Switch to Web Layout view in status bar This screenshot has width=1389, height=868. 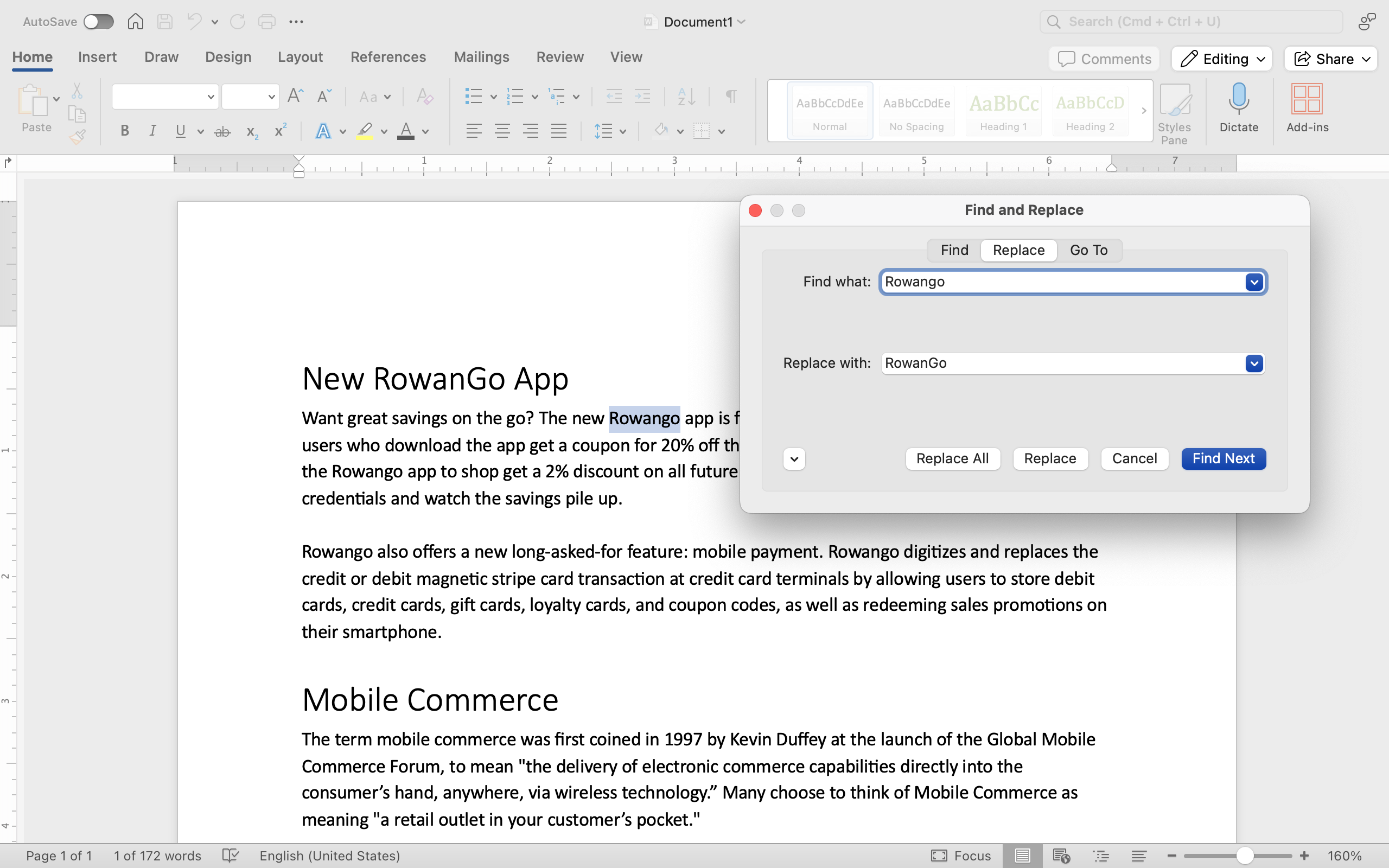[x=1061, y=856]
